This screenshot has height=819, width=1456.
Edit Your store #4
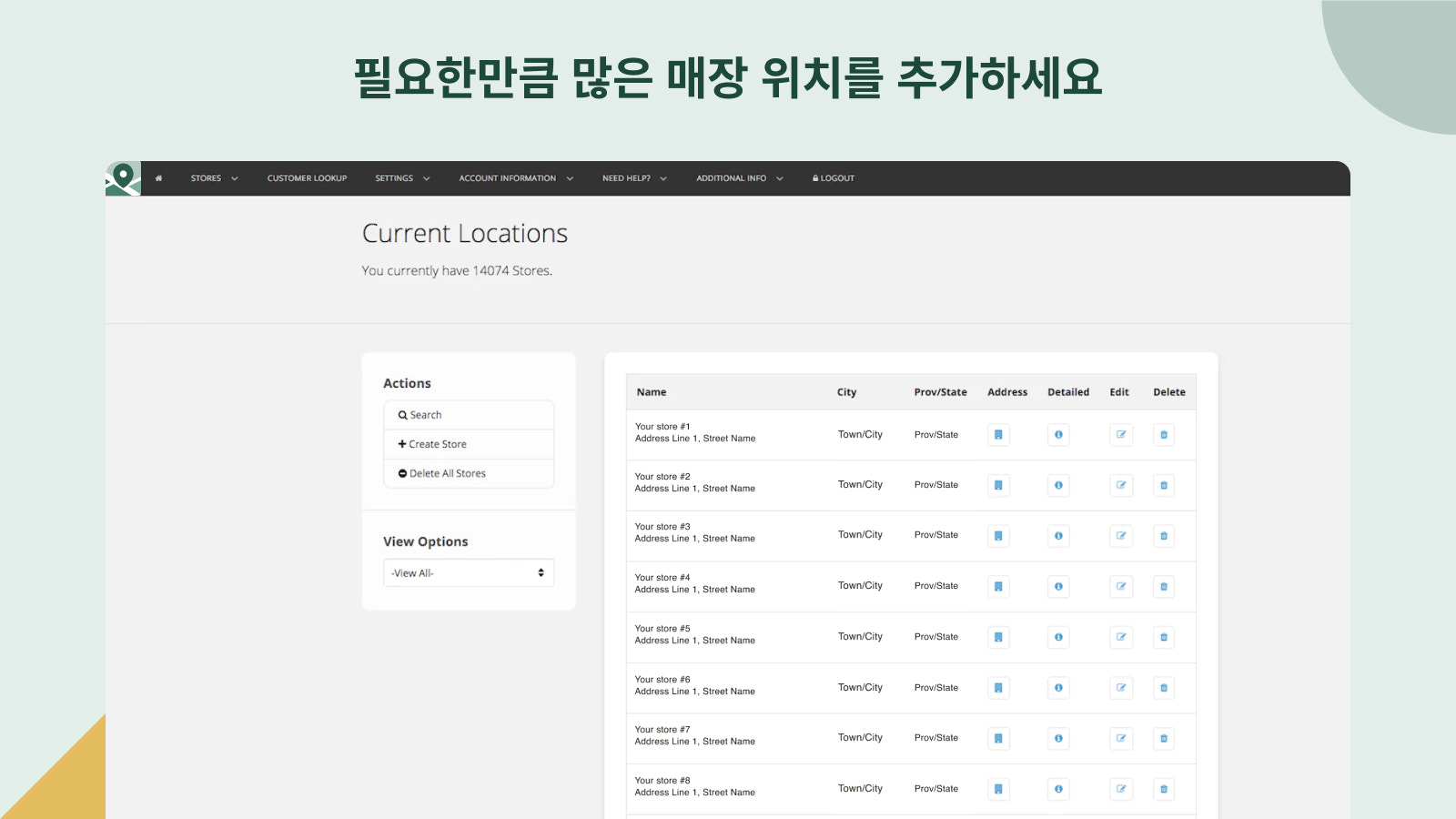(1121, 587)
